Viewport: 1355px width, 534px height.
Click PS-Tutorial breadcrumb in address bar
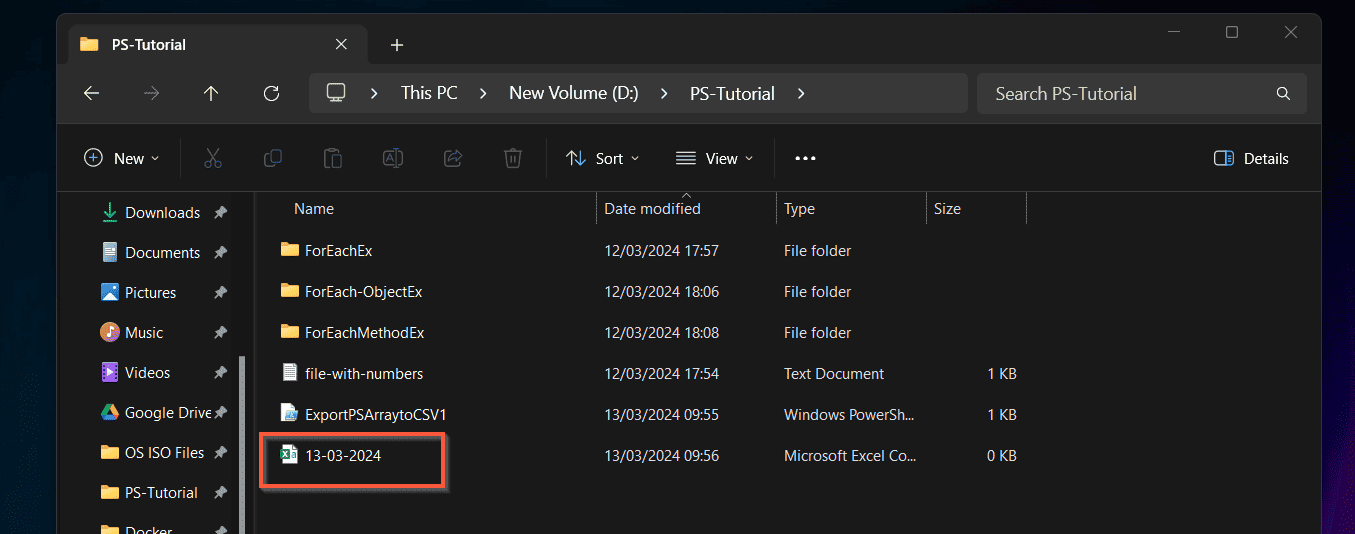point(732,93)
